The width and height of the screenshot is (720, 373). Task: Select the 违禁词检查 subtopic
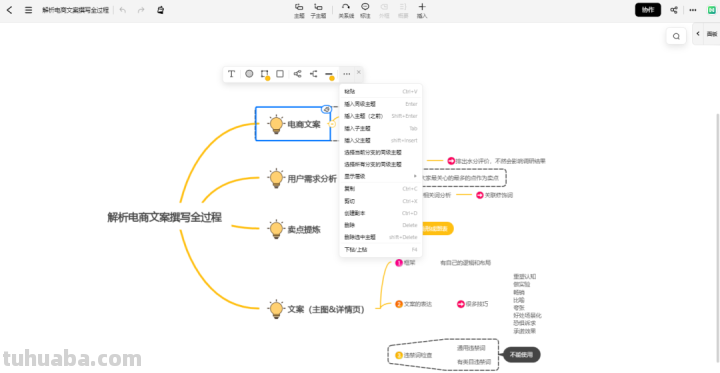click(x=413, y=355)
